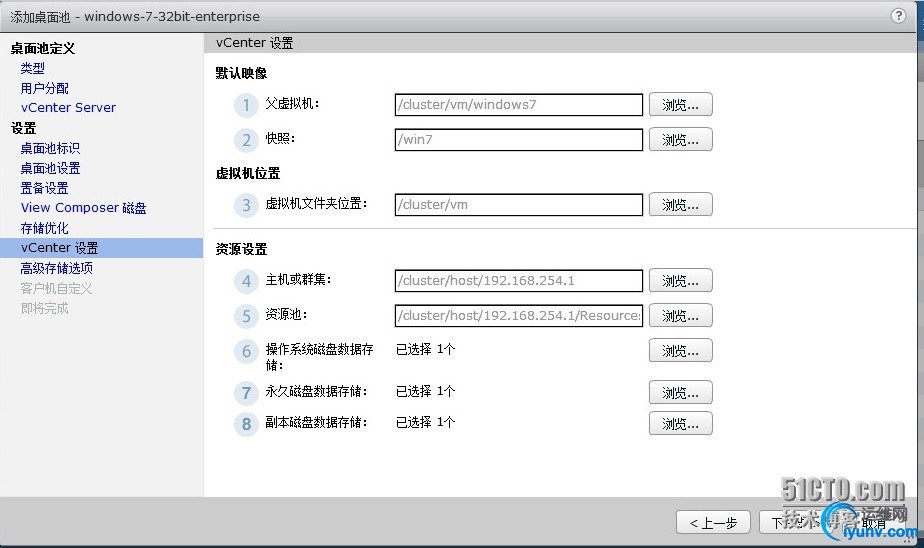Screen dimensions: 924x548
Task: Click the '已选择 1个' text for replica disk datastore
Action: (x=425, y=422)
